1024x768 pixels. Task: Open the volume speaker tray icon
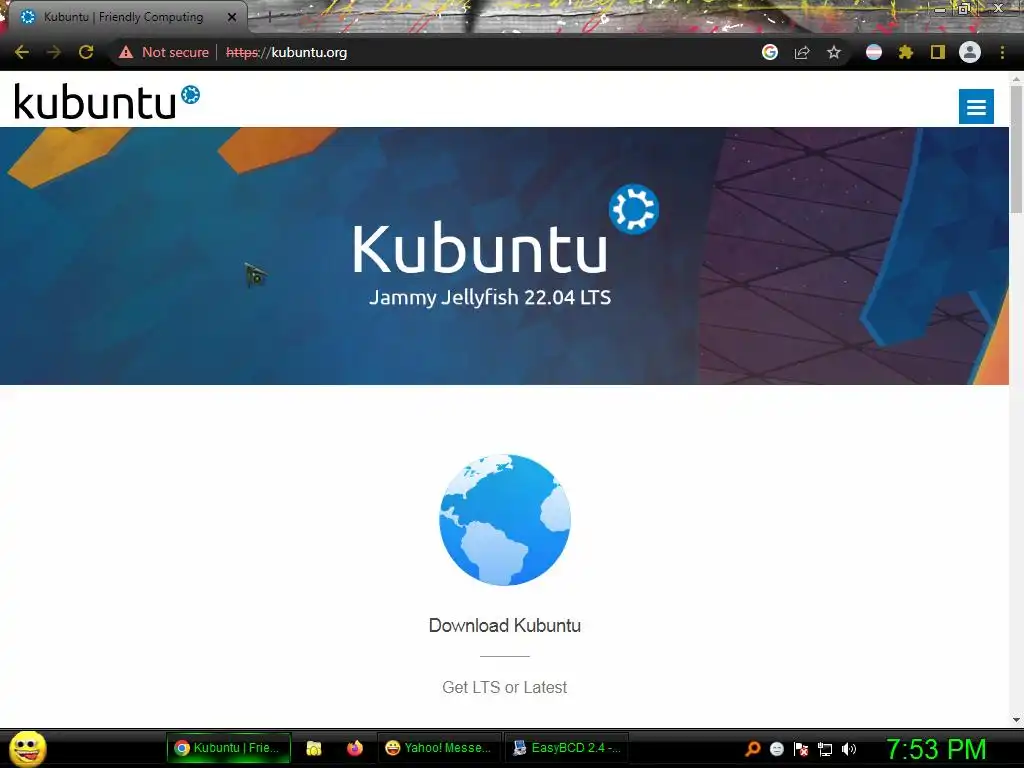[849, 749]
